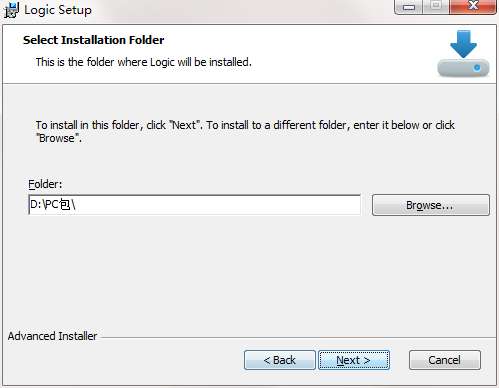Click the disabled maximize button in title bar

(x=436, y=7)
